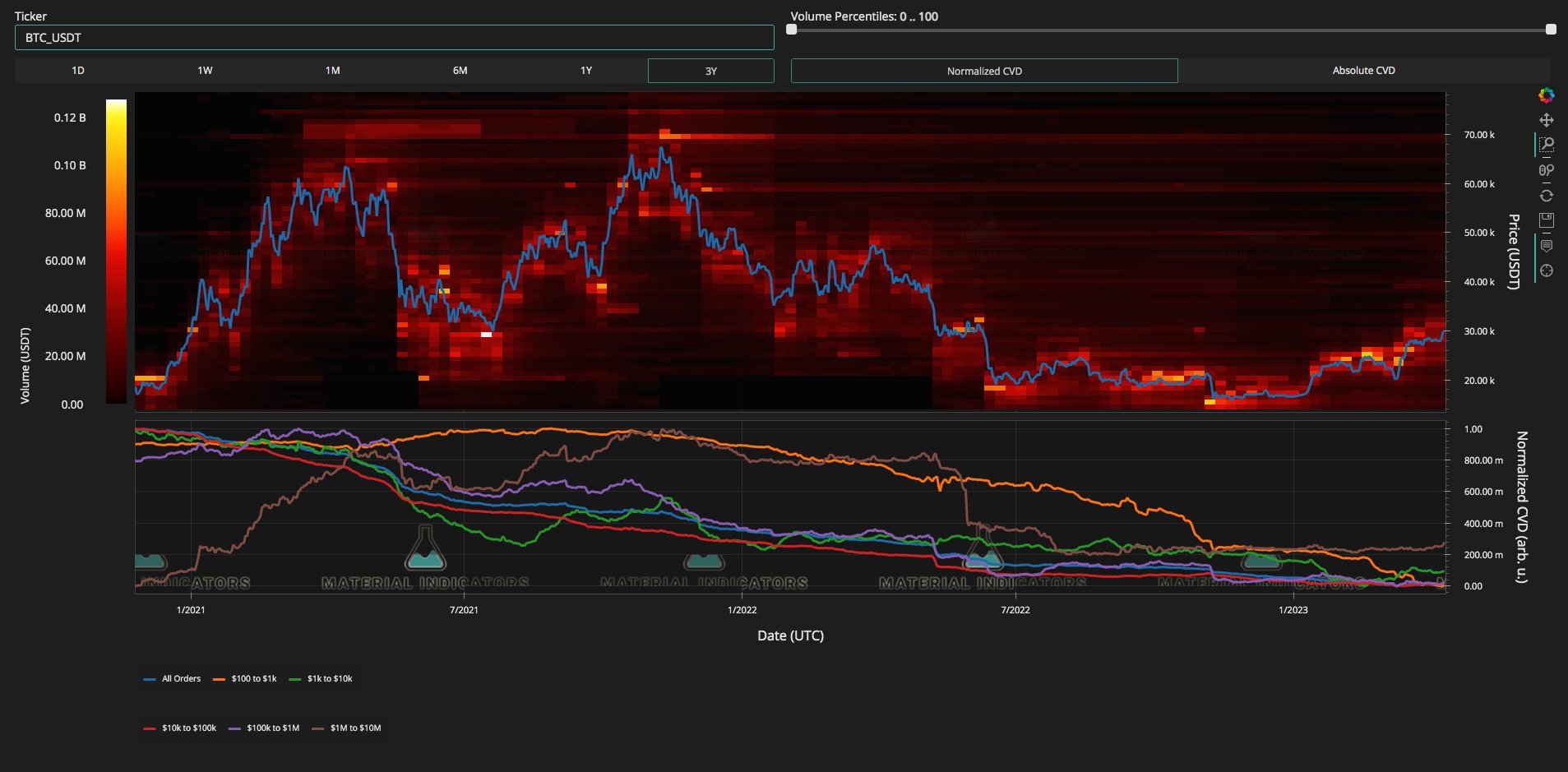Select the Pan tool
The image size is (1568, 772).
[1546, 120]
